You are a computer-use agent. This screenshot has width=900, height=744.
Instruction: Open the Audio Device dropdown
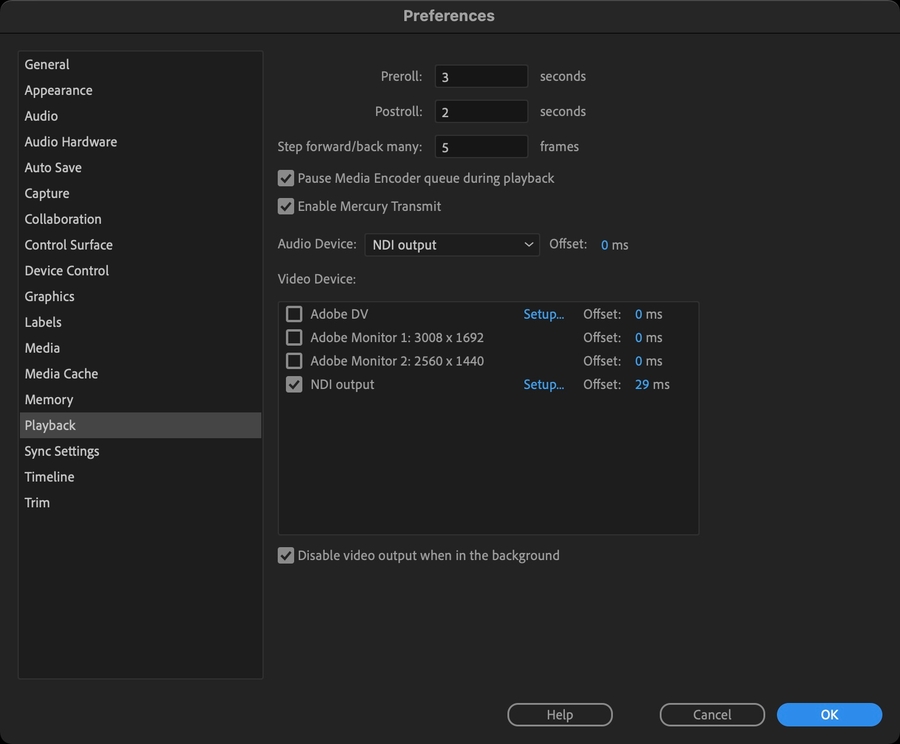pos(452,245)
